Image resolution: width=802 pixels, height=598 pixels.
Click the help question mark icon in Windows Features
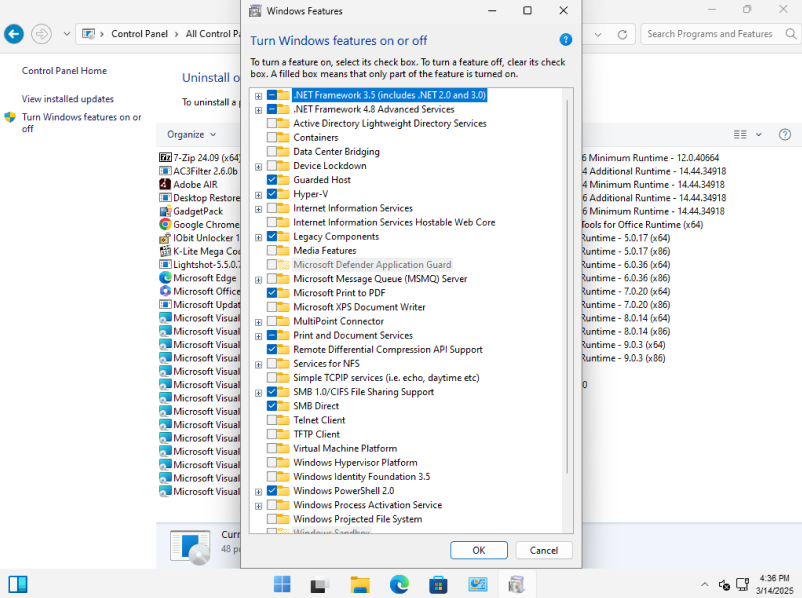(565, 39)
